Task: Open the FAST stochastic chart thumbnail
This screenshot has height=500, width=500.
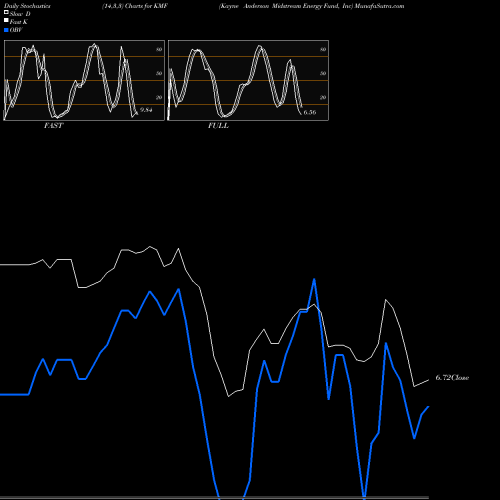Action: coord(84,80)
